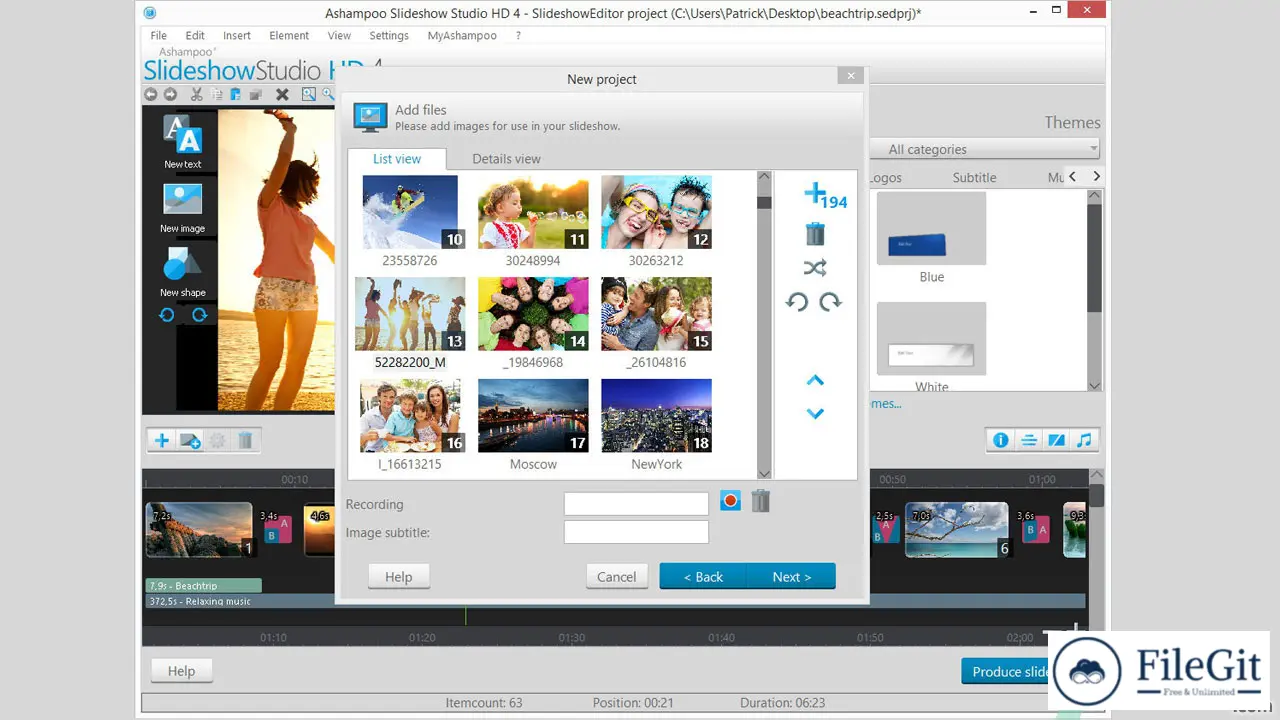
Task: Click the Image subtitle input field
Action: [x=636, y=532]
